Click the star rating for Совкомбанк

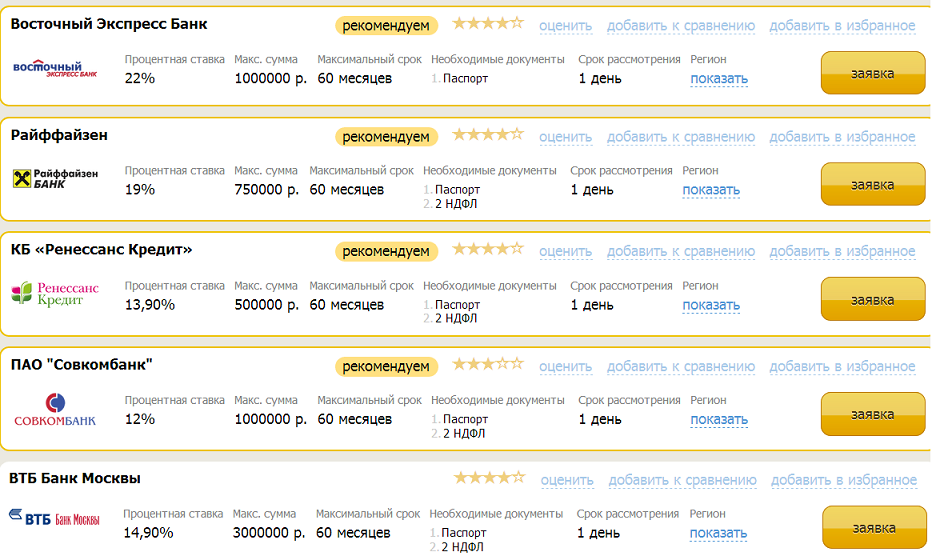pos(487,365)
